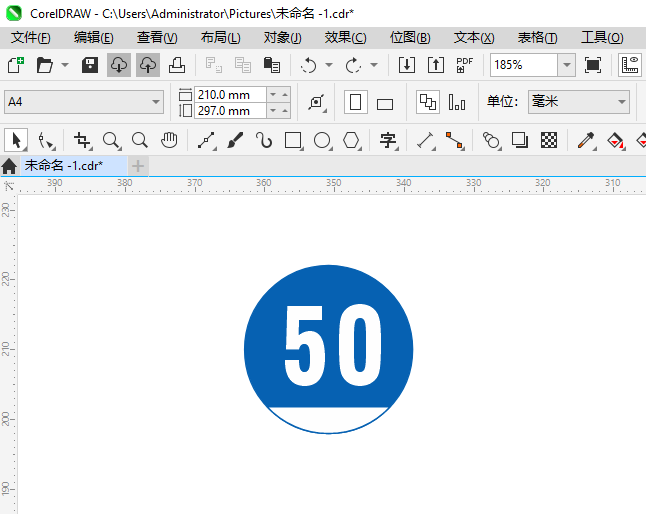Open the zoom level 185% dropdown
646x514 pixels.
(566, 65)
